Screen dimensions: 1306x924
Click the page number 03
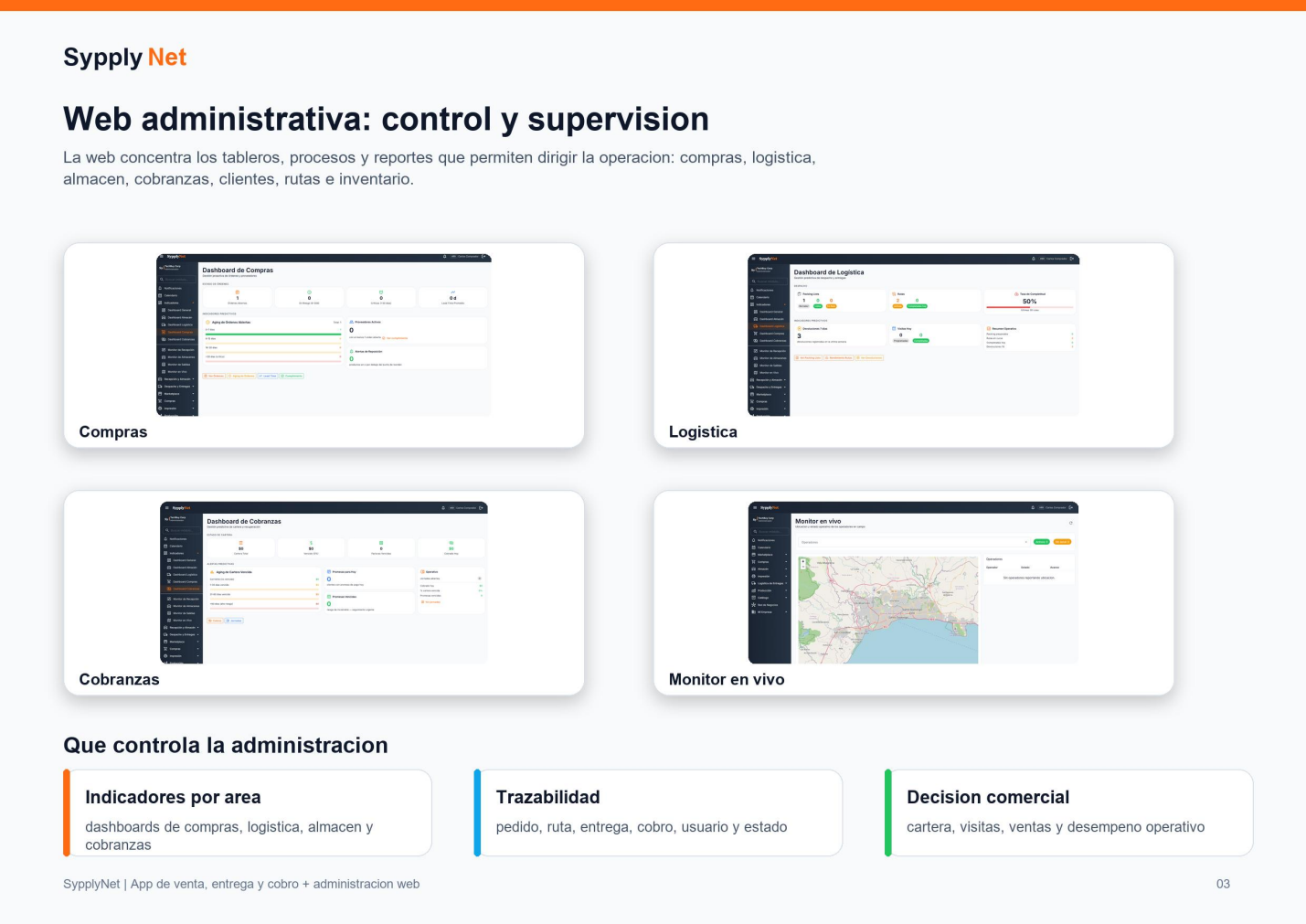[1223, 885]
